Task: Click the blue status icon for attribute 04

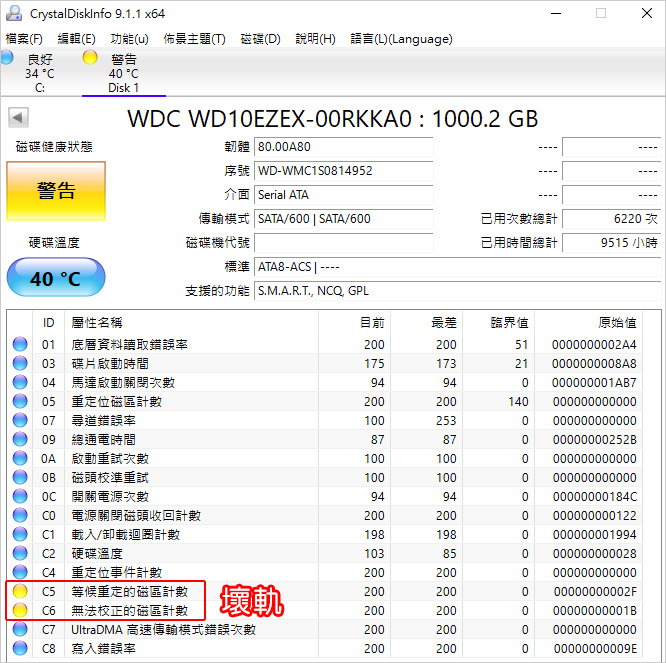Action: click(20, 382)
